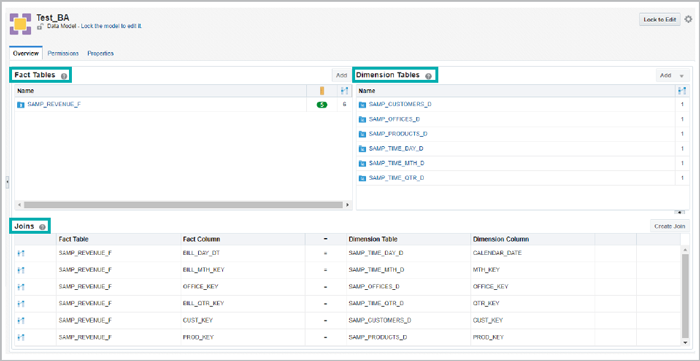Open the Add dropdown arrow for Dimension Tables
700x361 pixels.
(x=682, y=76)
